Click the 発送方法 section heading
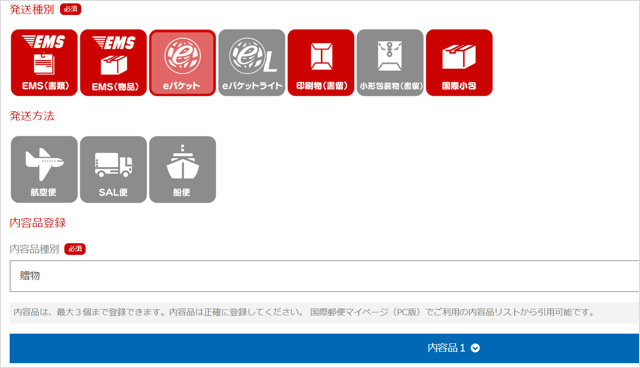 32,116
